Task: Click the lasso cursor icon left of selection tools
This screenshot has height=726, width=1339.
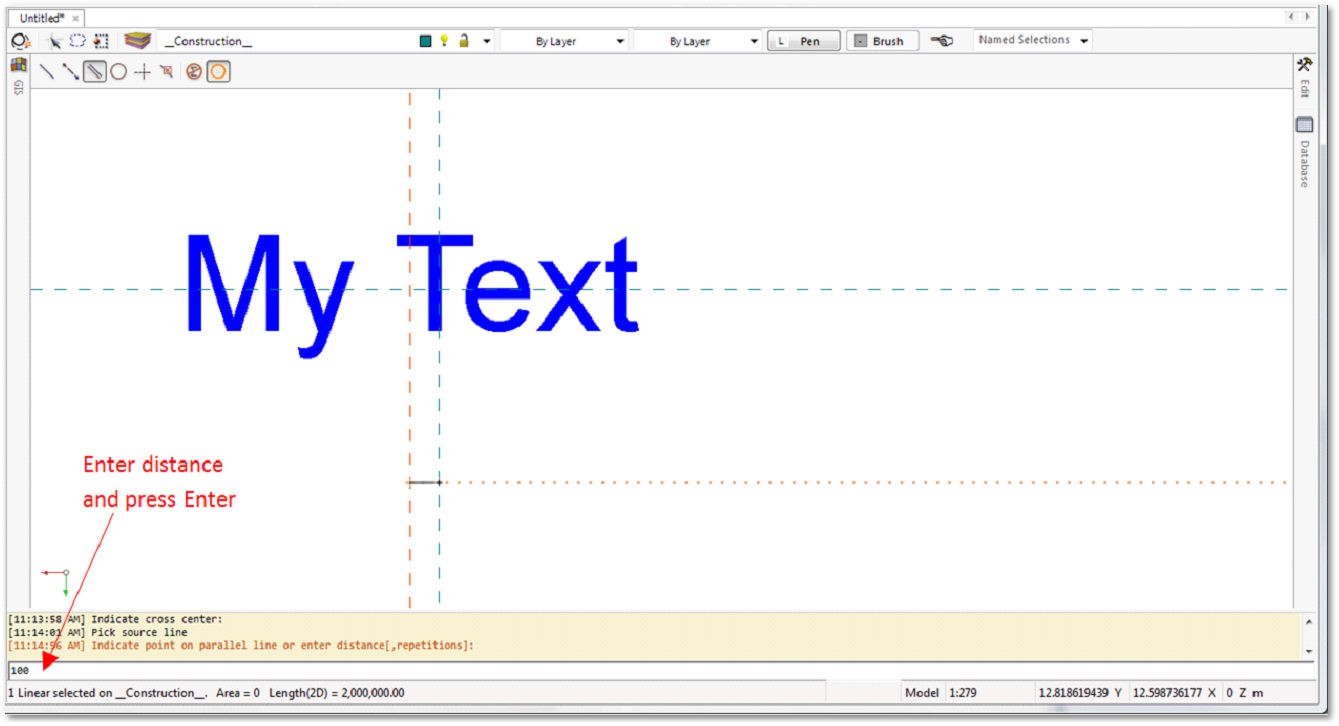Action: click(20, 41)
